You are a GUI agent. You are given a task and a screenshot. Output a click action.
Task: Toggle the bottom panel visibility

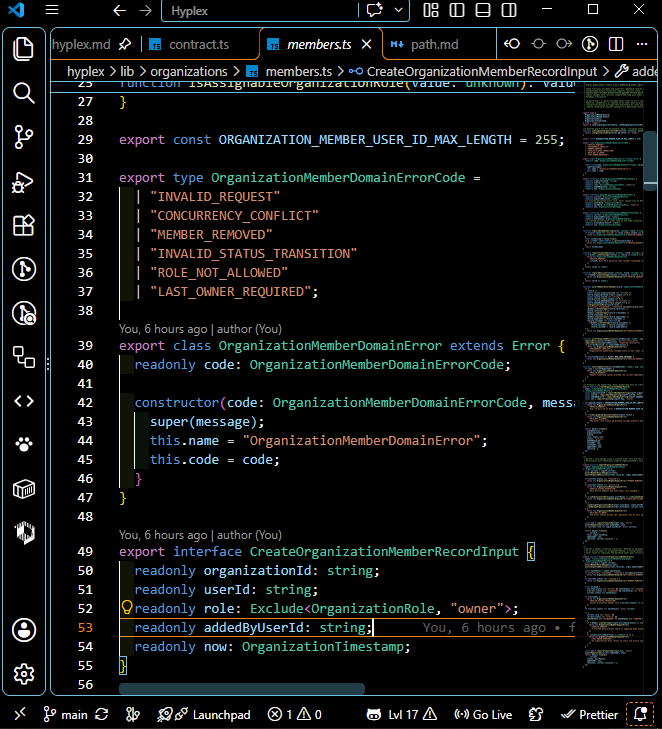tap(483, 10)
